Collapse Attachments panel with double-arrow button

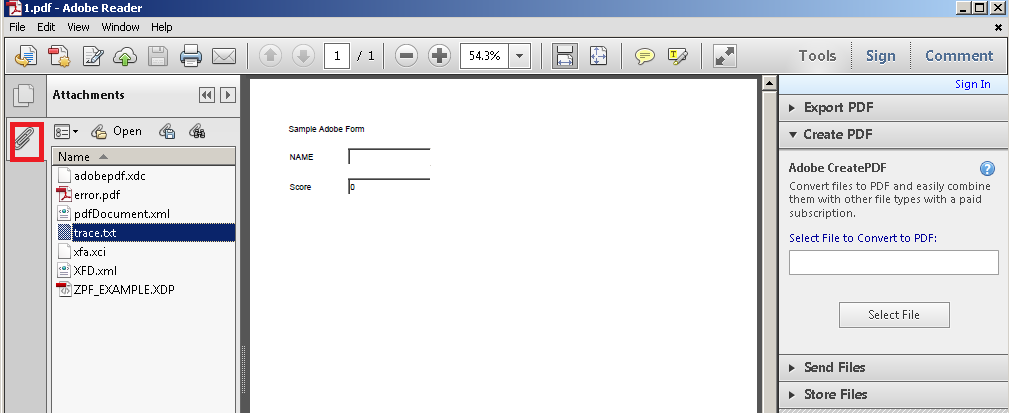207,95
